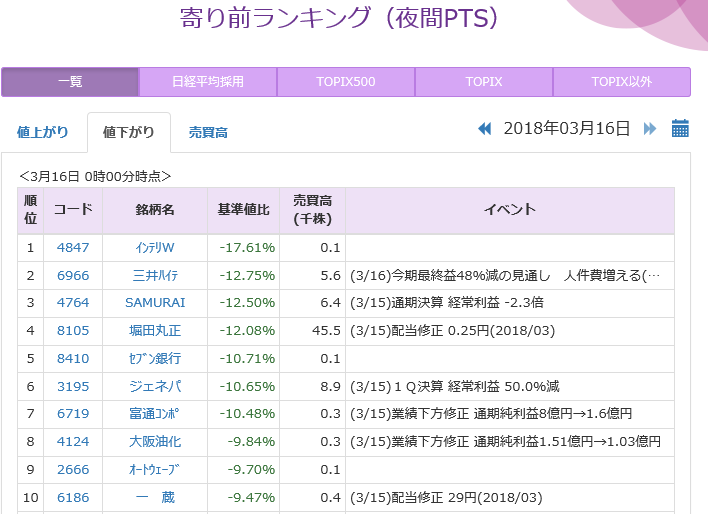Viewport: 708px width, 514px height.
Task: Go to previous date using the left double arrow
Action: (x=484, y=129)
